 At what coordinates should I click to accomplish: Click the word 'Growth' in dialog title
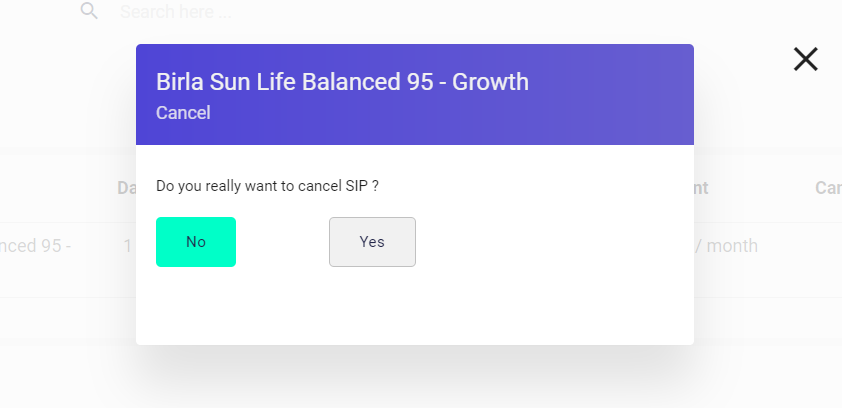point(490,82)
